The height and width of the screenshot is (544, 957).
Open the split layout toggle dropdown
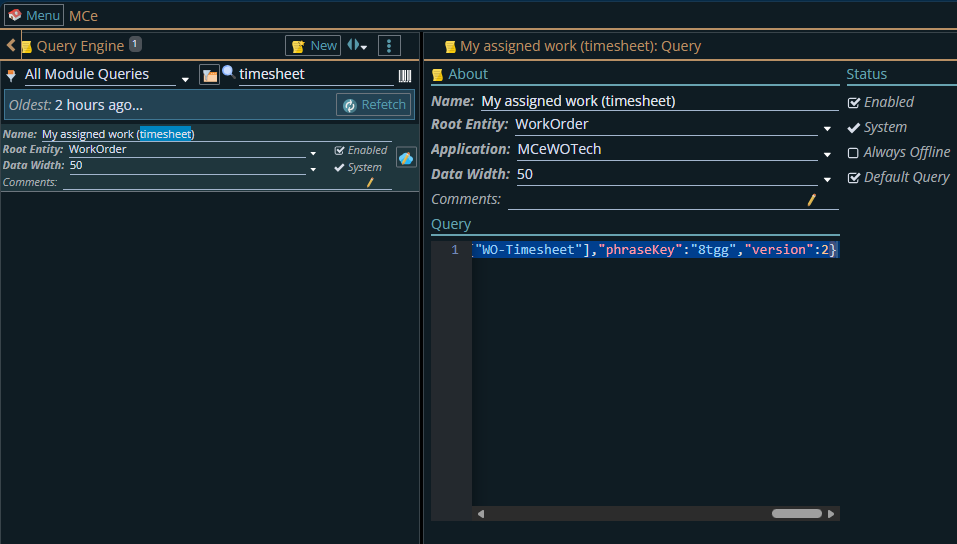(357, 45)
